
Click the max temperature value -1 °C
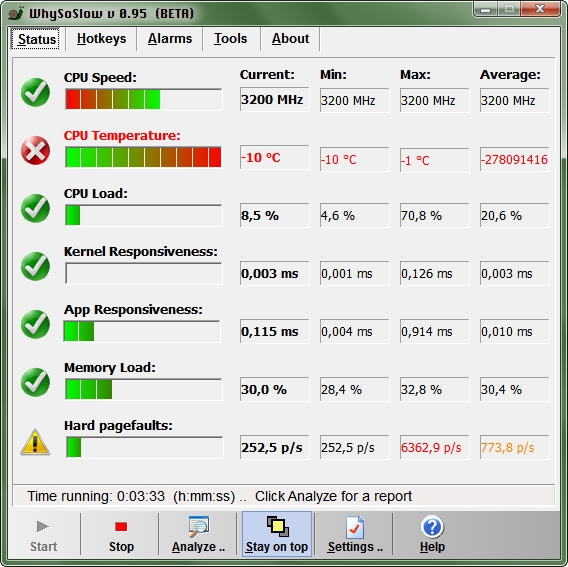click(x=434, y=159)
